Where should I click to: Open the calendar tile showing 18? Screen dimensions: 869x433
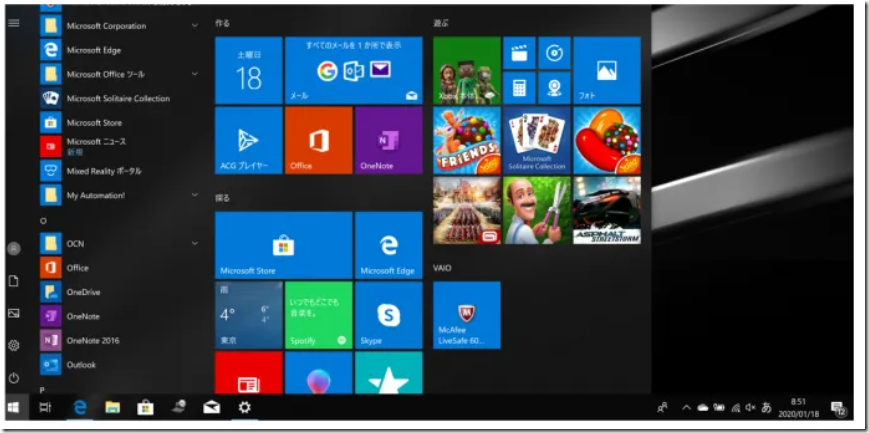point(248,70)
